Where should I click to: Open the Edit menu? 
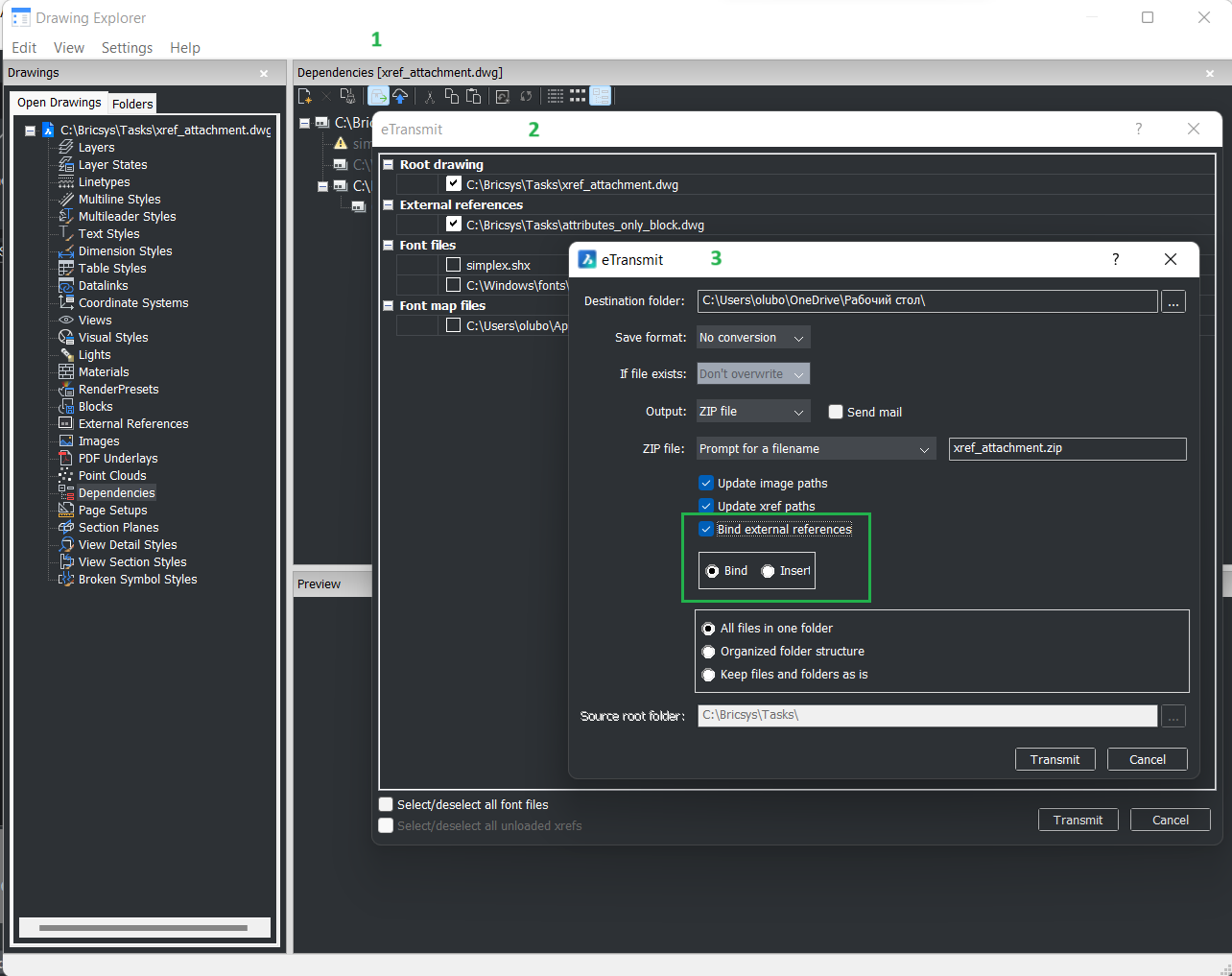24,48
